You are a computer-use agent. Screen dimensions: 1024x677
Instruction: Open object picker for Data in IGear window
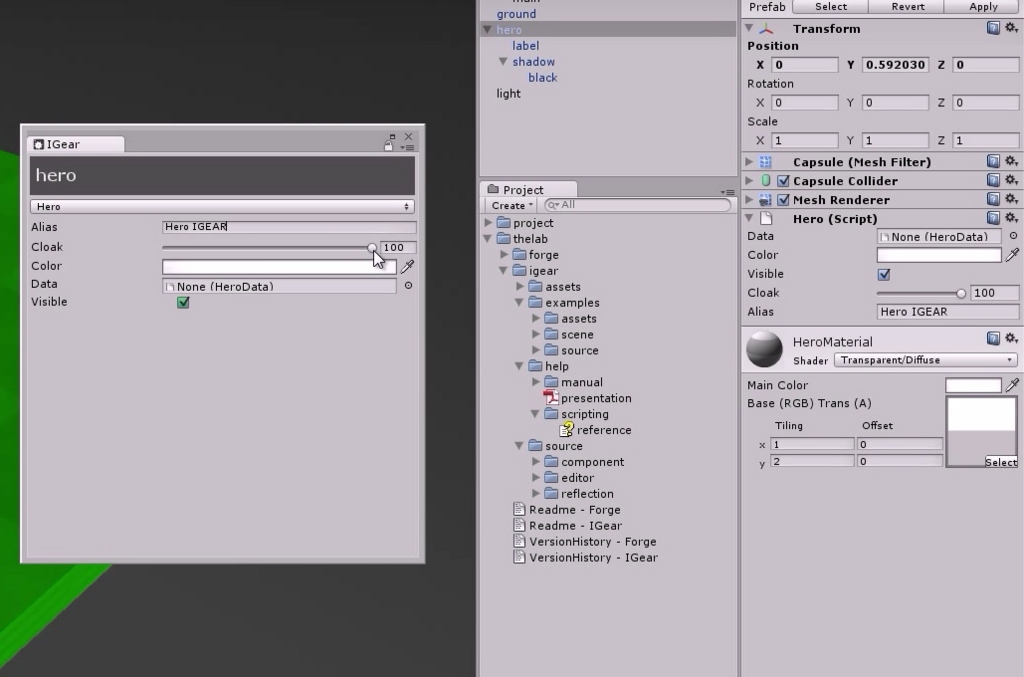coord(408,285)
